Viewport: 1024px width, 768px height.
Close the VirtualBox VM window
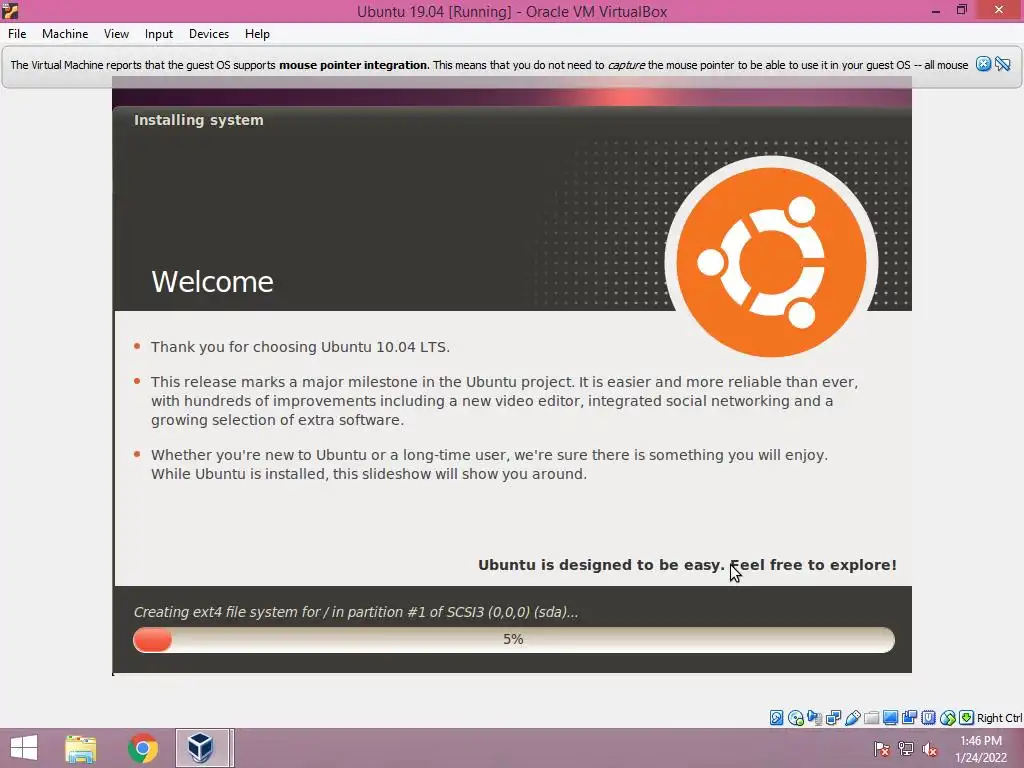pyautogui.click(x=999, y=10)
